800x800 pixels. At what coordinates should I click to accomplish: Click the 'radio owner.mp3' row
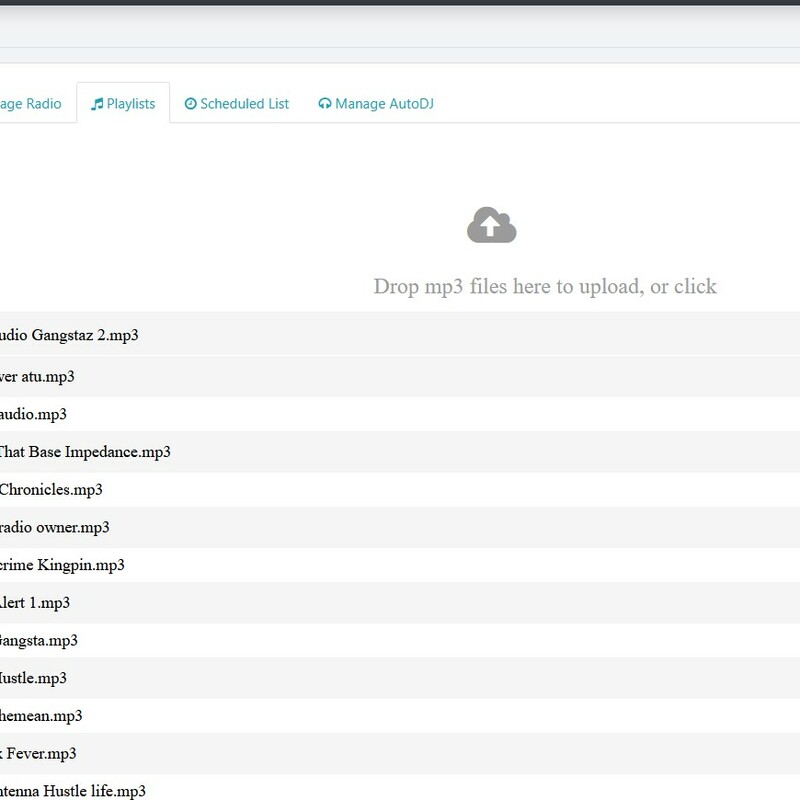[55, 527]
